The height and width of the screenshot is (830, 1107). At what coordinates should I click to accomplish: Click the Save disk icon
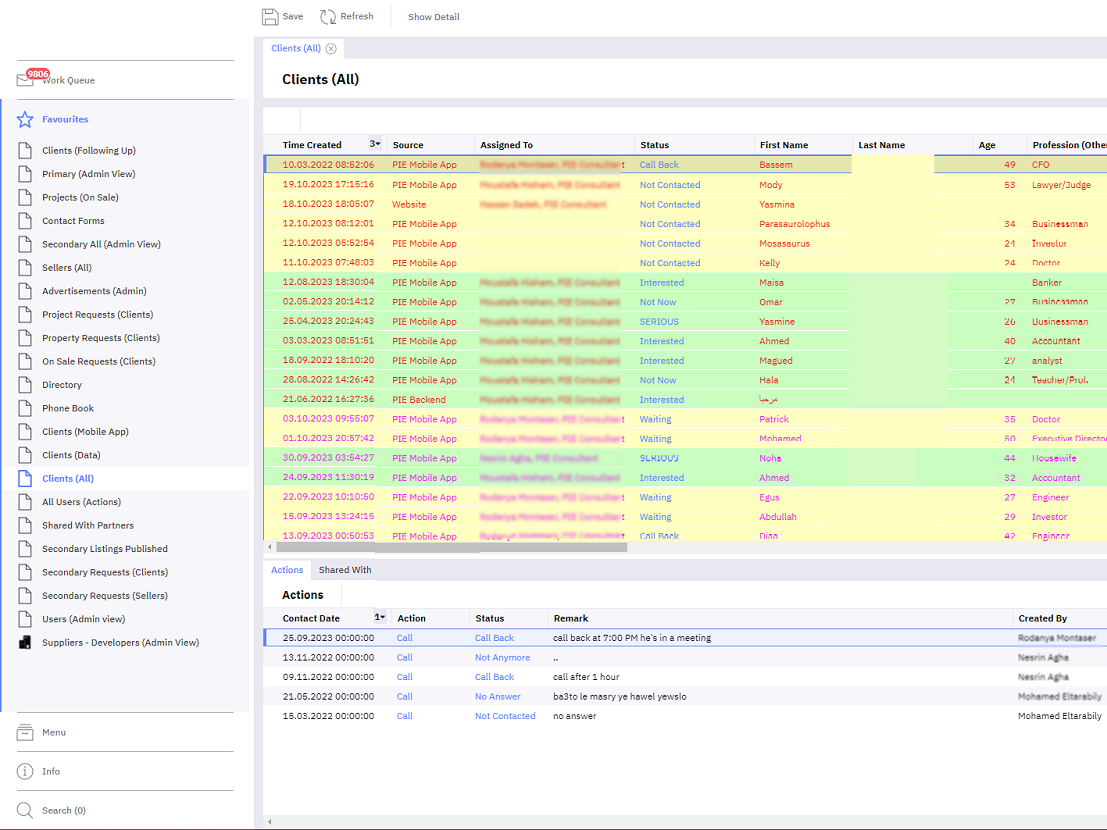click(270, 17)
